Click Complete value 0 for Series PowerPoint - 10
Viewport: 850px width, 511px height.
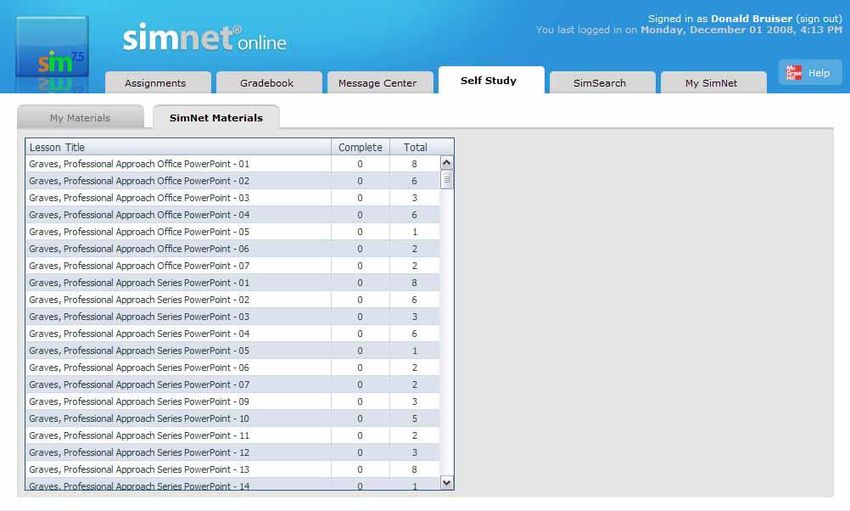click(360, 418)
